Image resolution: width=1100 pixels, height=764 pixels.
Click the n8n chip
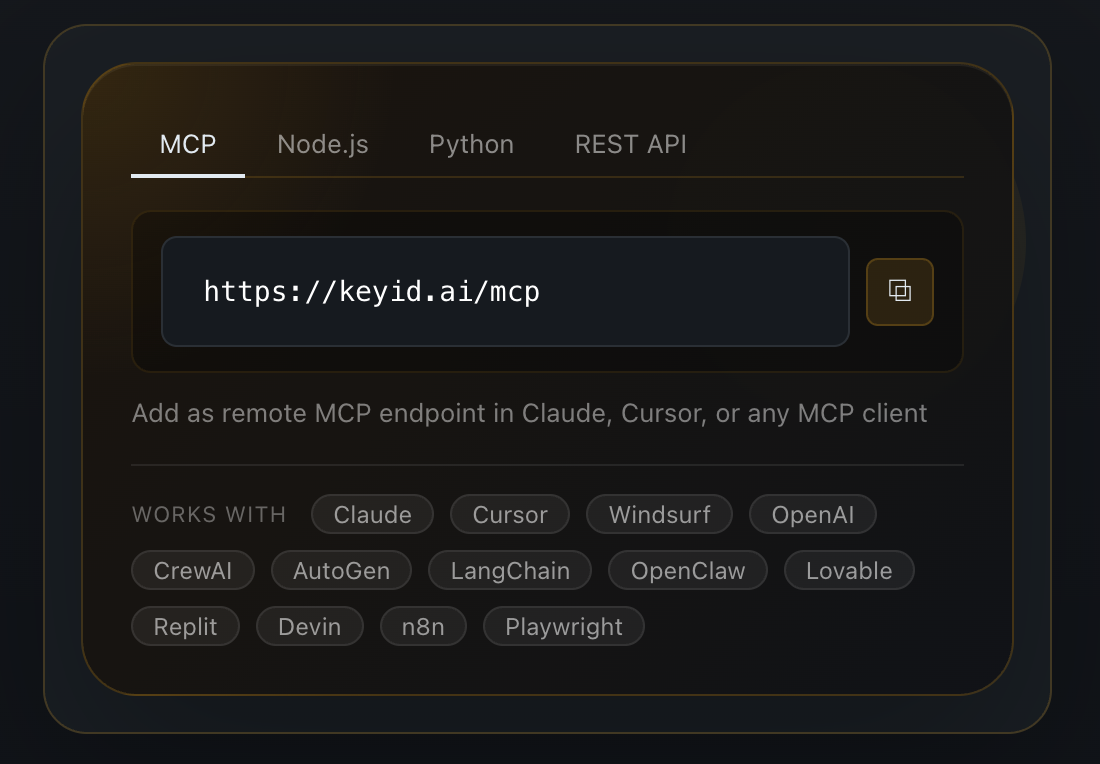(423, 626)
